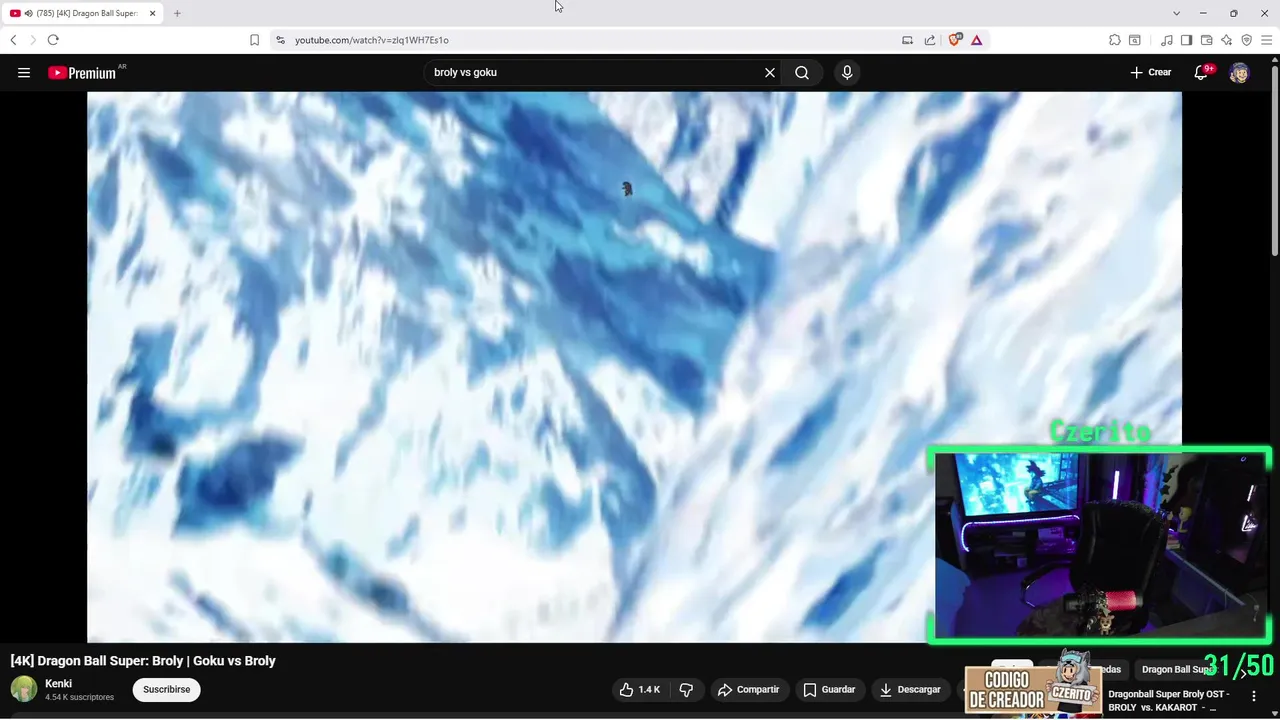Open browser extensions puzzle icon
The image size is (1280, 720).
point(1114,40)
